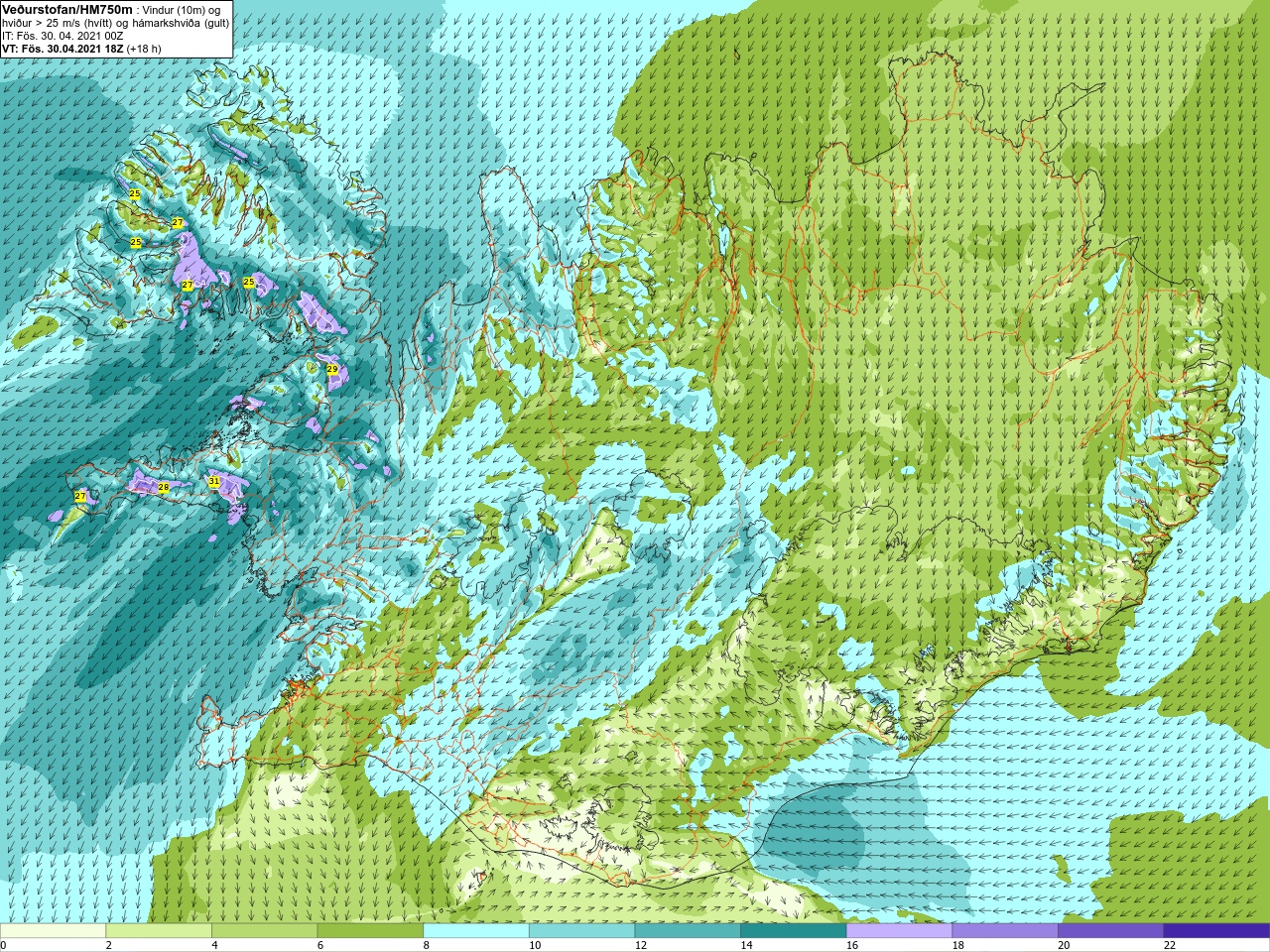
Task: Click the 6–8 m/s olive green legend swatch
Action: click(370, 931)
